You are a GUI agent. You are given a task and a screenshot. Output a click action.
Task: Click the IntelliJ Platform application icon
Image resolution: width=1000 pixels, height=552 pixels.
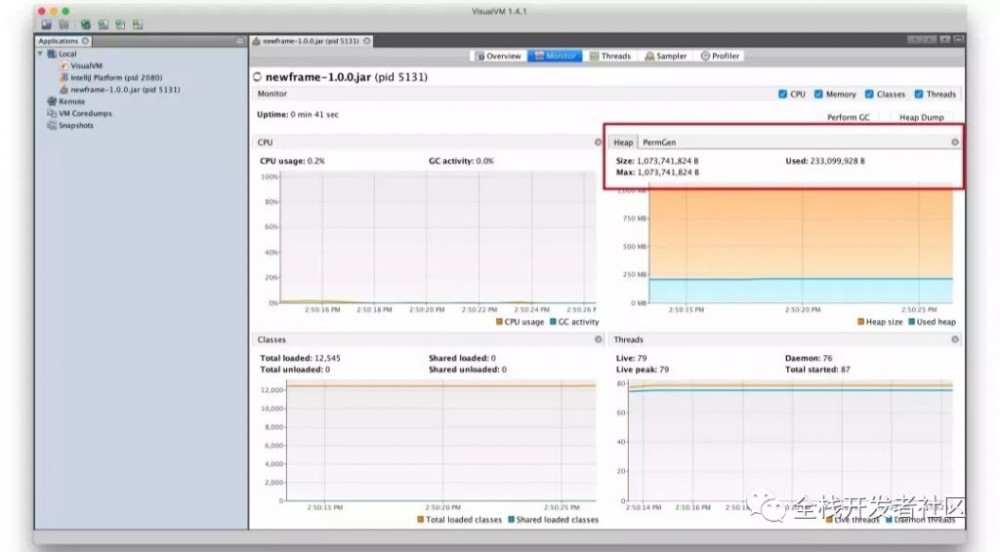(x=64, y=78)
